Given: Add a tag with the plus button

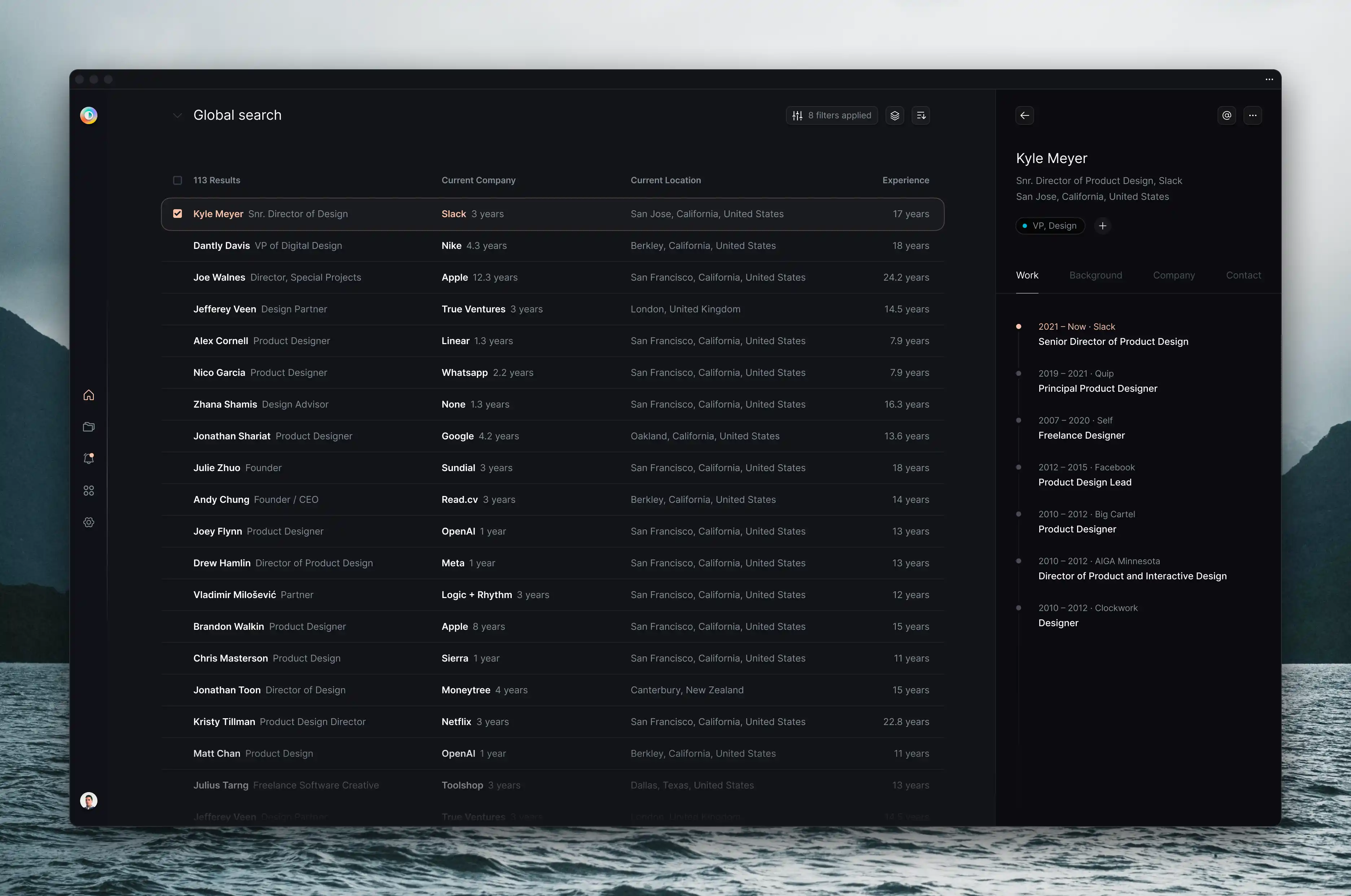Looking at the screenshot, I should 1102,226.
